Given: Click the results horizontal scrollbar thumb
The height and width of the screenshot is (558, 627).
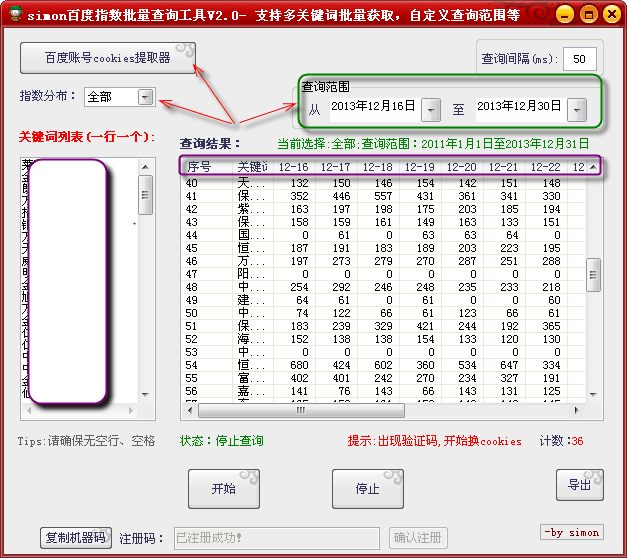Looking at the screenshot, I should coord(301,410).
